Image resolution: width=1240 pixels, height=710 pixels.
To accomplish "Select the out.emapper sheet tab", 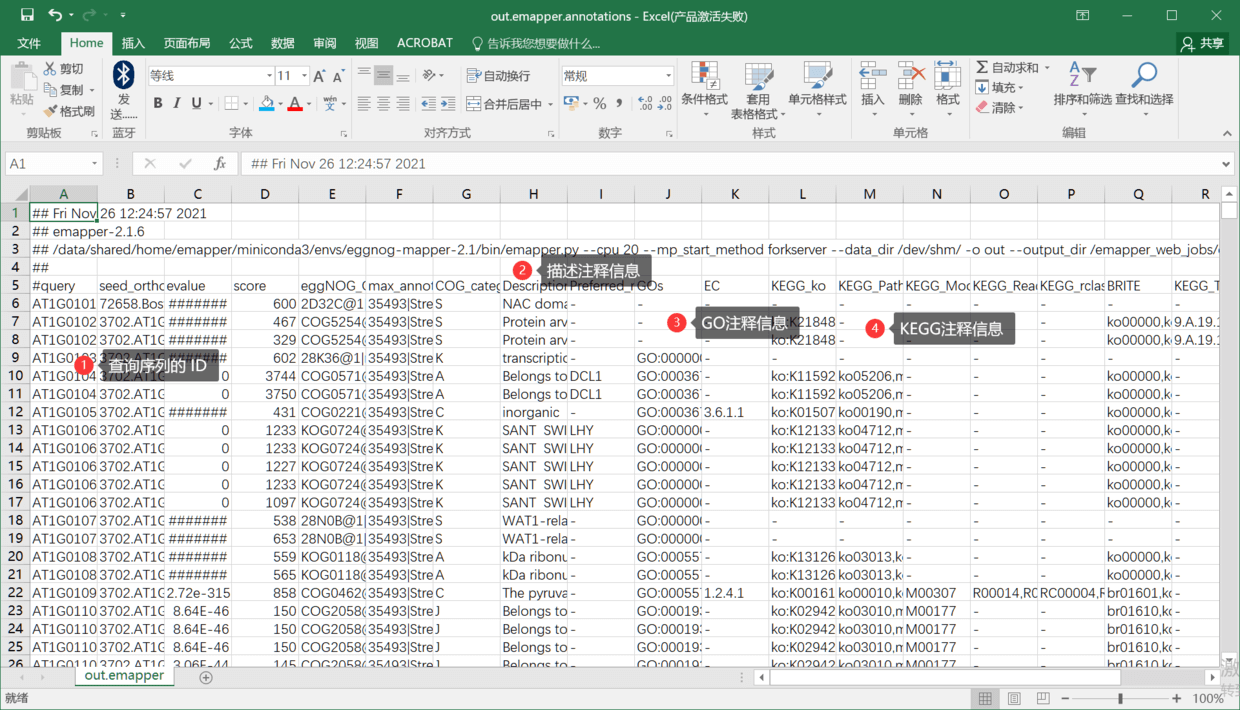I will [125, 676].
